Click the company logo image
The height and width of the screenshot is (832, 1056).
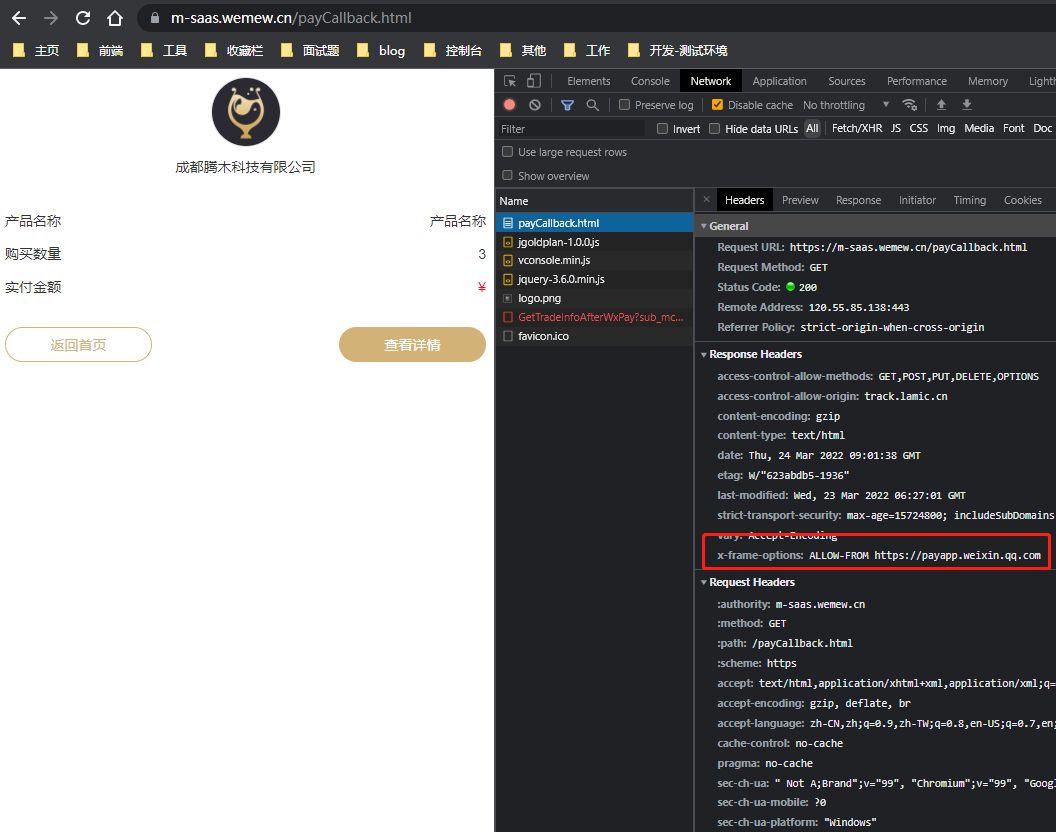[x=246, y=112]
